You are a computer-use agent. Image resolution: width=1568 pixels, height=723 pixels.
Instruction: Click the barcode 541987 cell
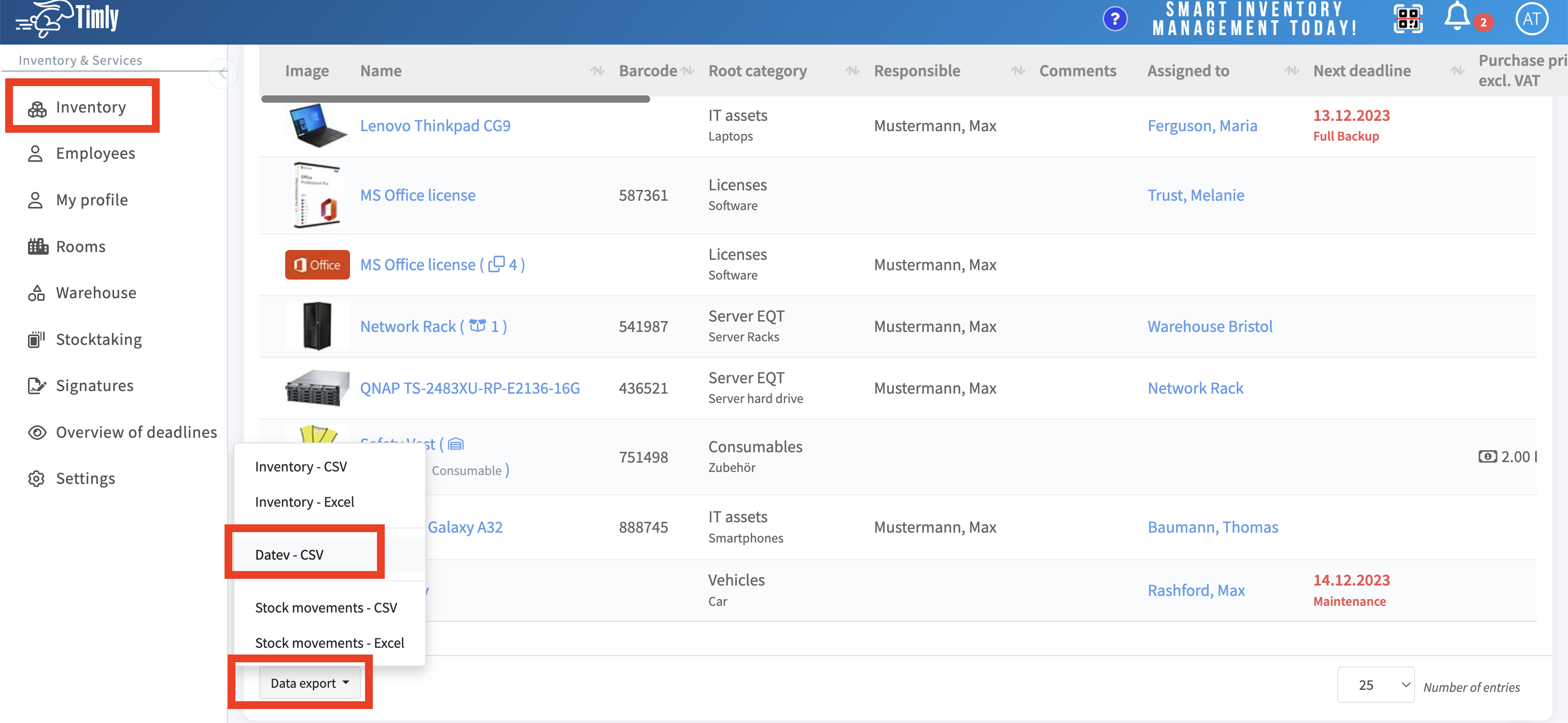(643, 326)
